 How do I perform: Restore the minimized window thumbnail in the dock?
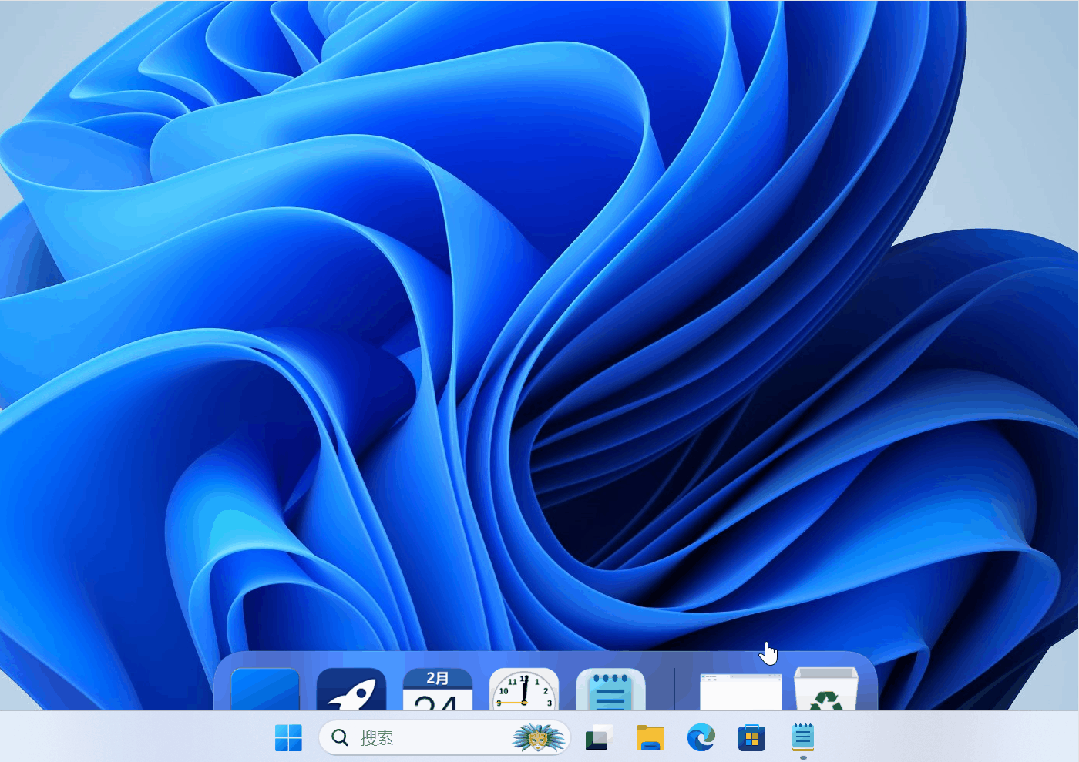click(741, 692)
